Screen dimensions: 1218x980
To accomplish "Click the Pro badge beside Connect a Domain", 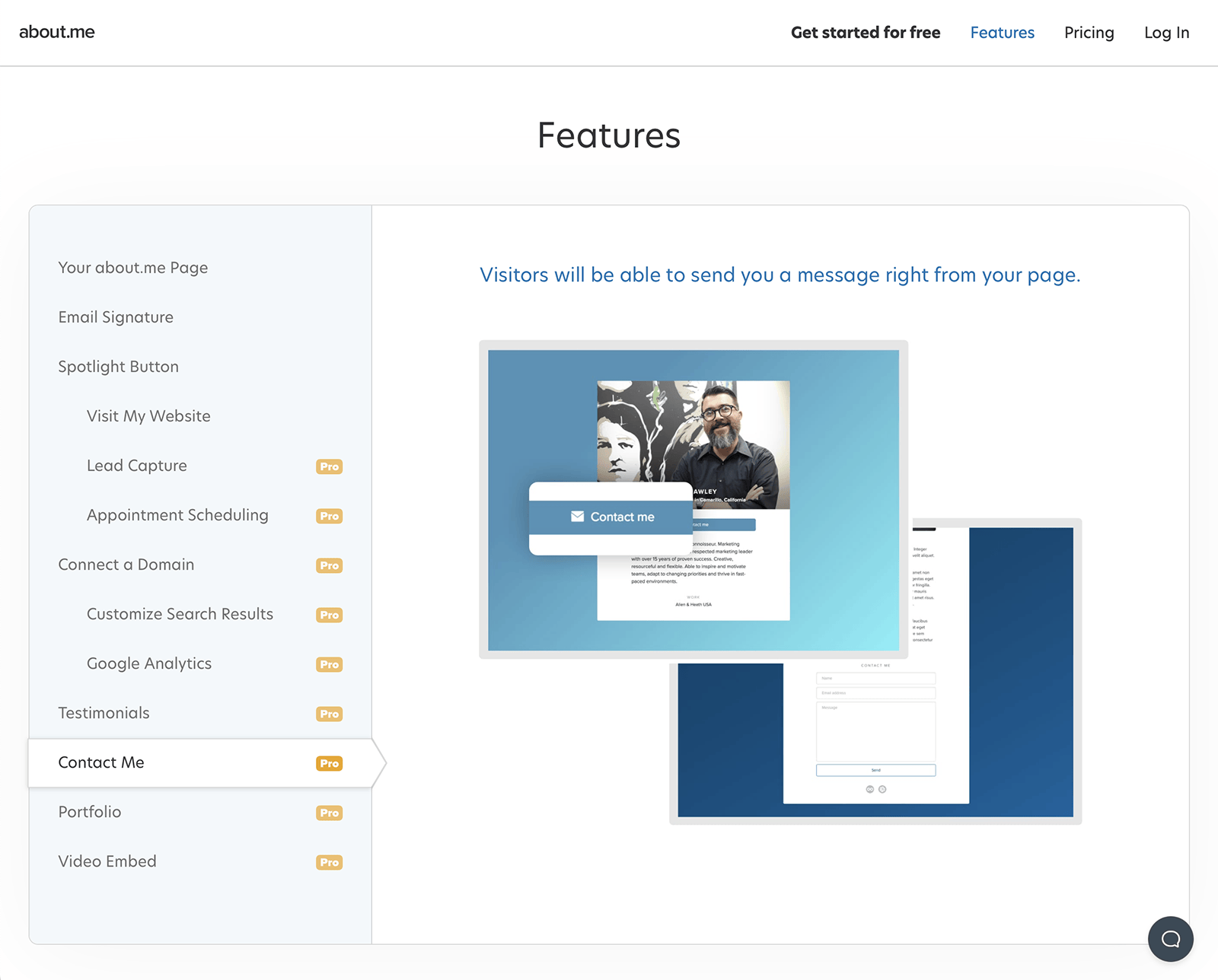I will click(x=330, y=565).
